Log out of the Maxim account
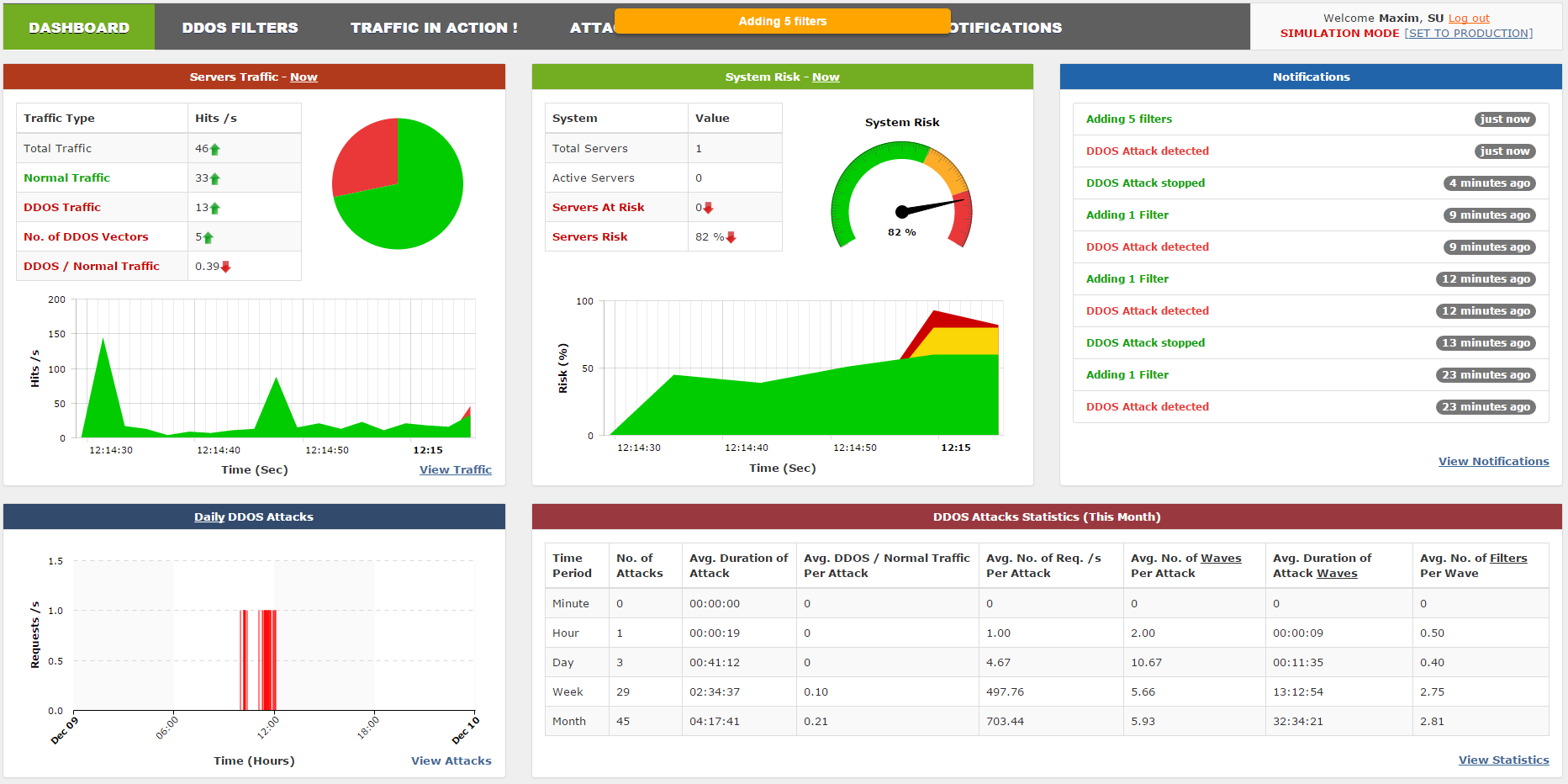 pyautogui.click(x=1468, y=19)
